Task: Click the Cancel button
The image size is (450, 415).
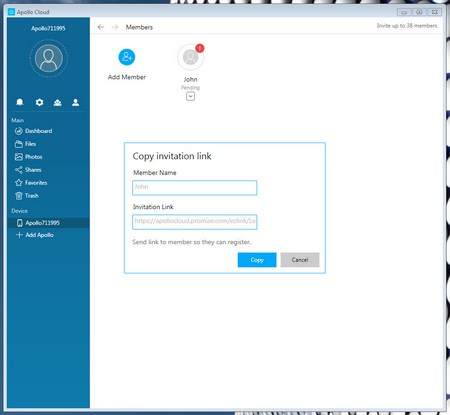Action: click(300, 260)
